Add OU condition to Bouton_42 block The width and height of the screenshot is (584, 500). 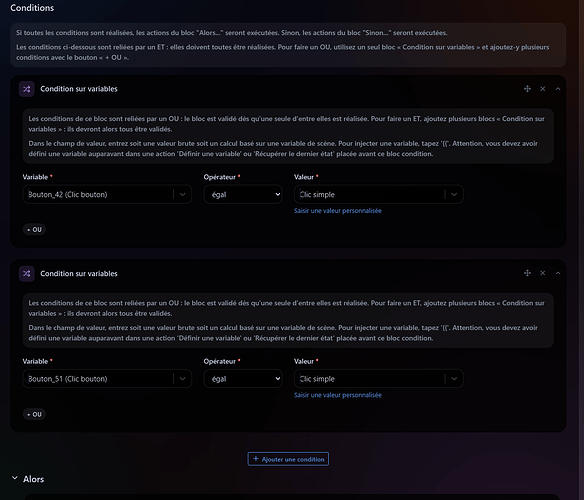click(x=34, y=230)
